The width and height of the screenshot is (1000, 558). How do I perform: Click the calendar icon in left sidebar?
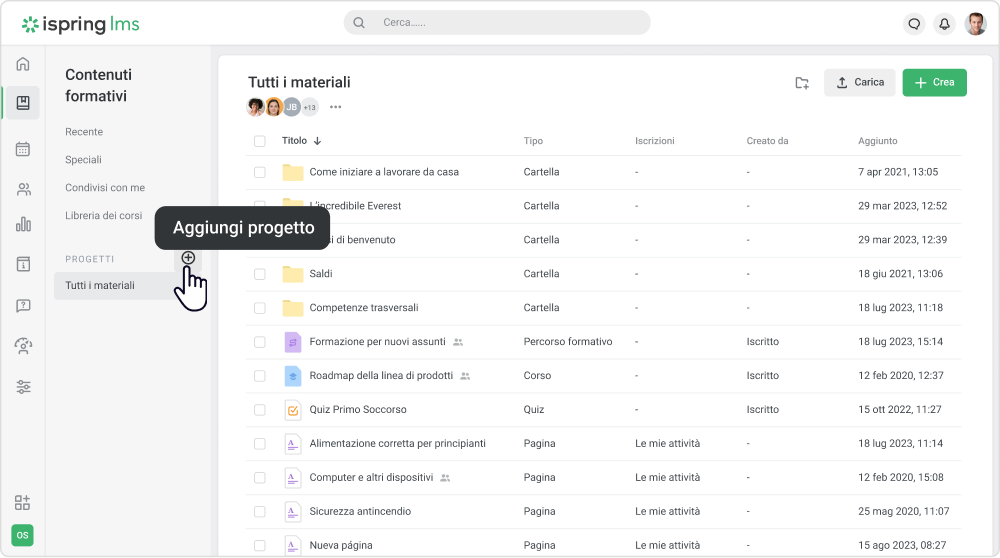[23, 149]
